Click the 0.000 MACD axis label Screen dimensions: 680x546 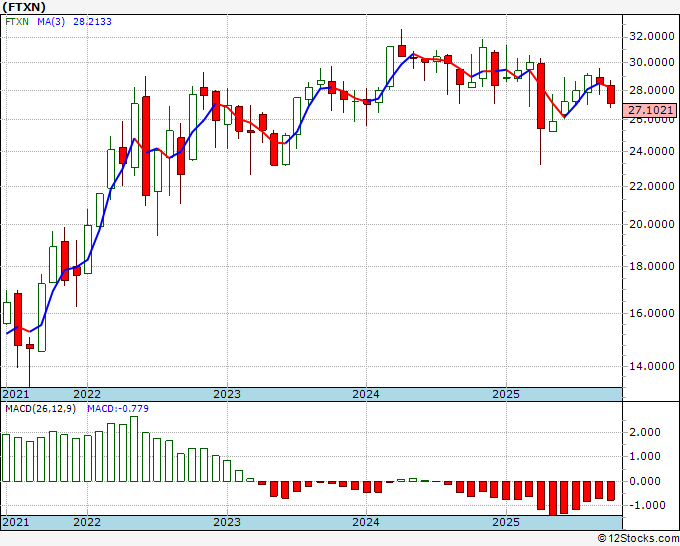[x=645, y=481]
